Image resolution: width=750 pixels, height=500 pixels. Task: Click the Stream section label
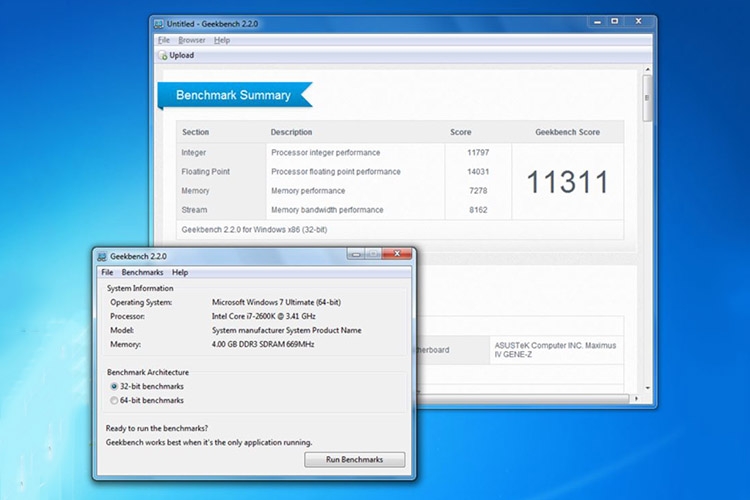tap(194, 210)
